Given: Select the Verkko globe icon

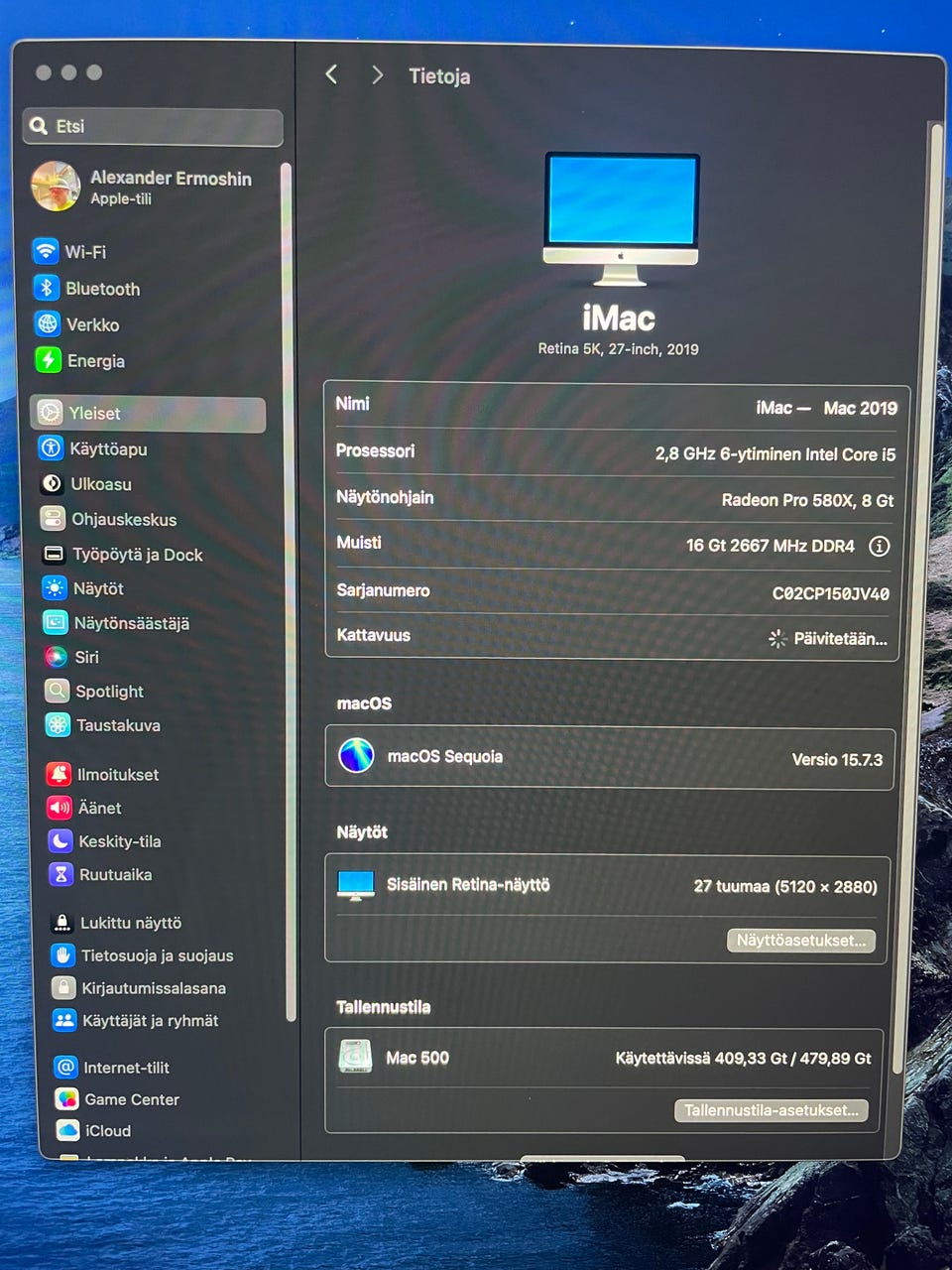Looking at the screenshot, I should click(48, 323).
